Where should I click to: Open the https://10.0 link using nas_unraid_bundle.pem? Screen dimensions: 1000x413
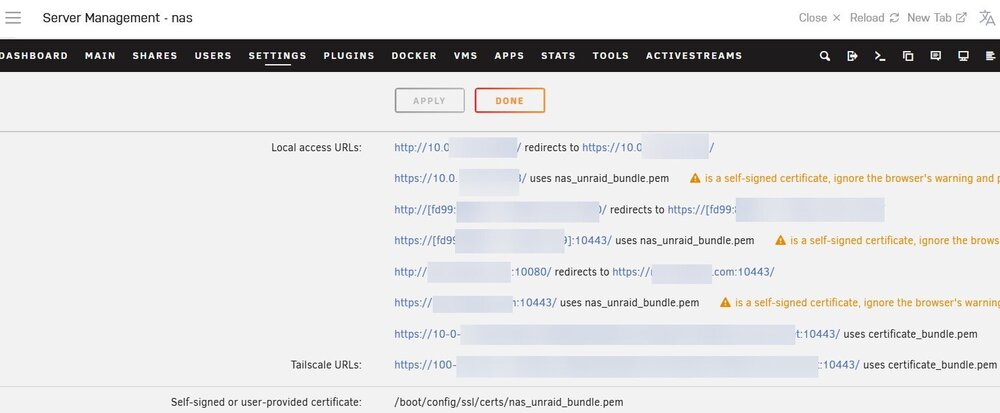point(460,178)
